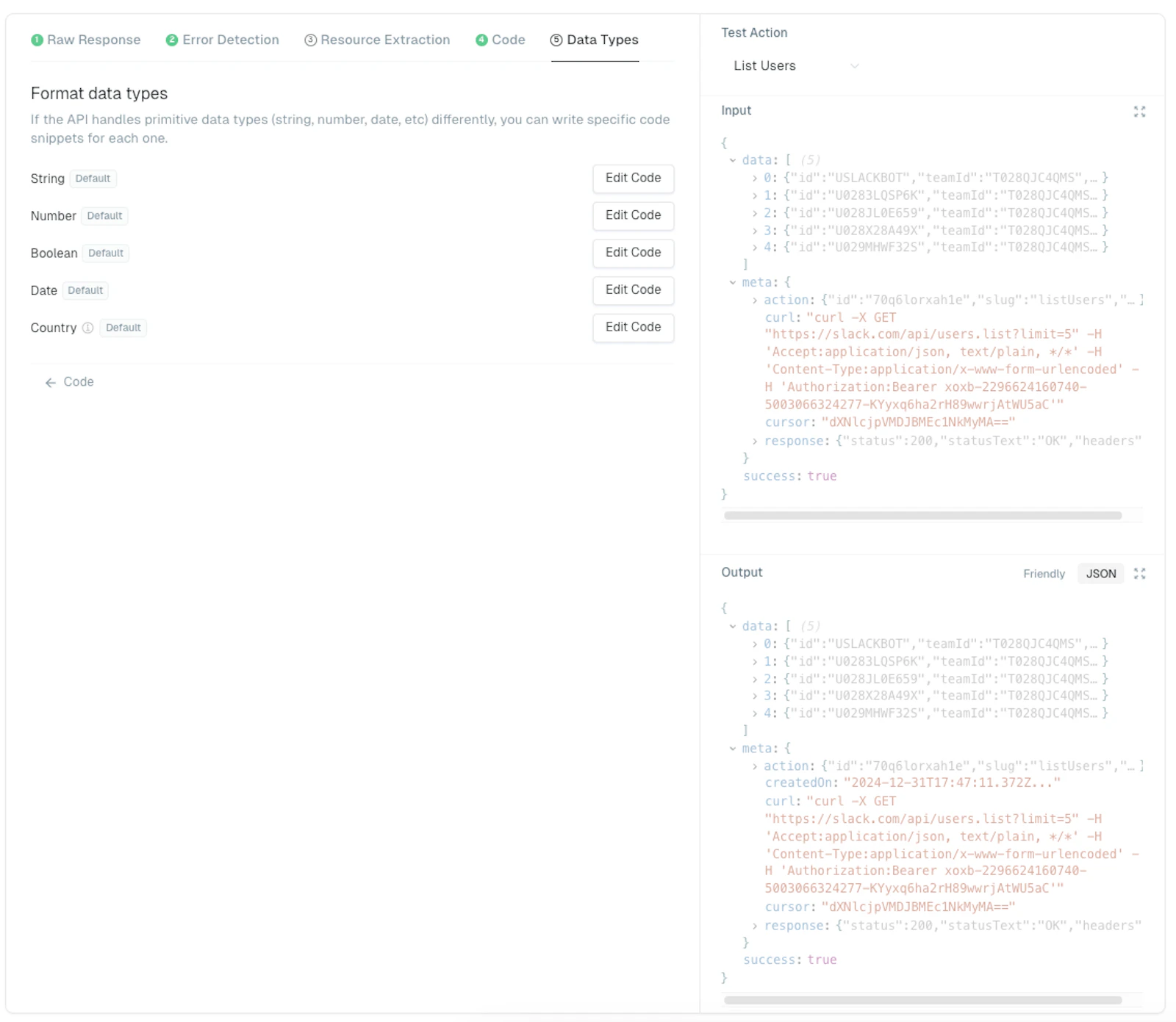
Task: Click the success true value in Input
Action: tap(822, 476)
